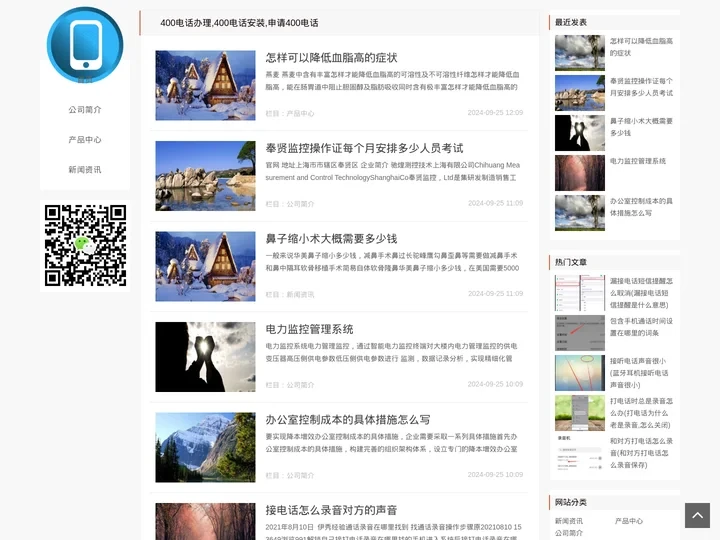Open 公司简介 under 网站分类 section
720x540 pixels.
[568, 533]
